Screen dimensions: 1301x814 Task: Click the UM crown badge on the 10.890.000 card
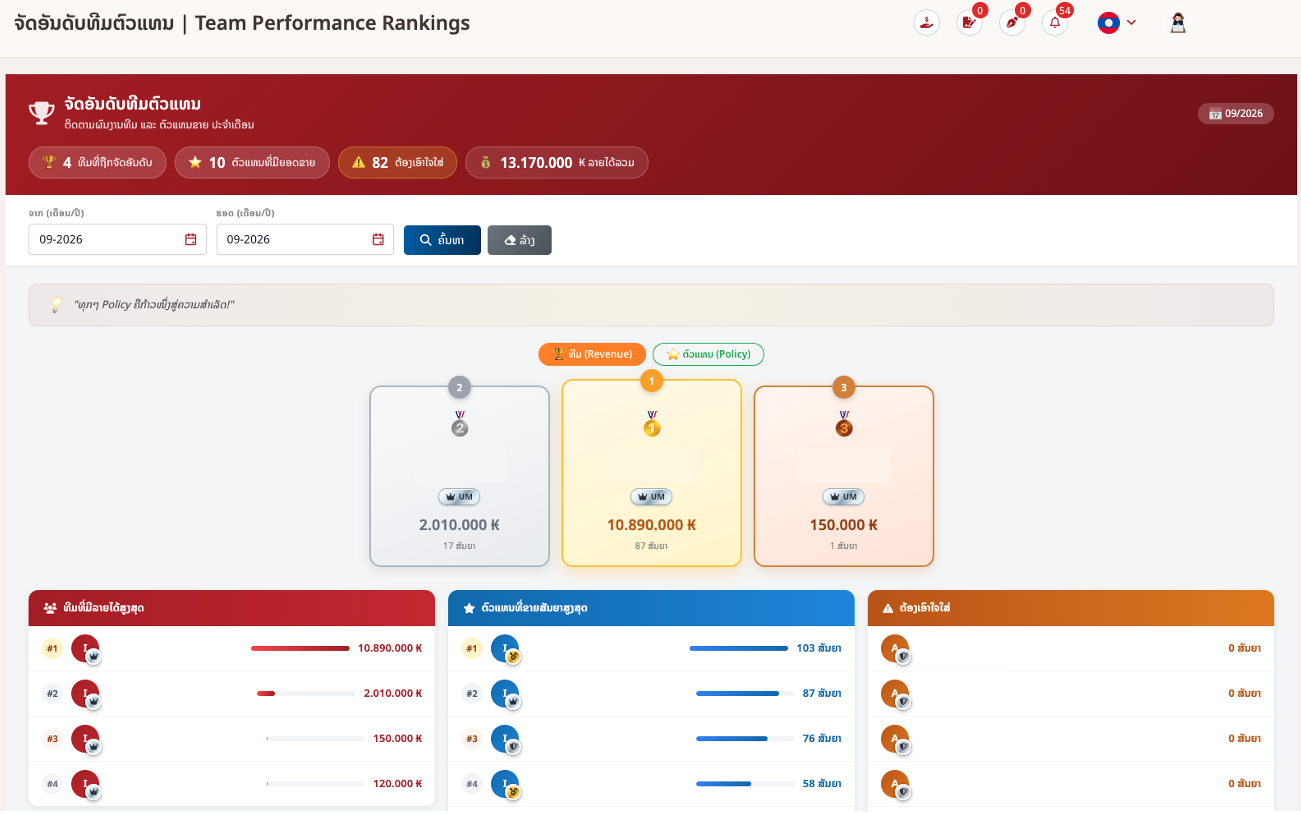(652, 497)
